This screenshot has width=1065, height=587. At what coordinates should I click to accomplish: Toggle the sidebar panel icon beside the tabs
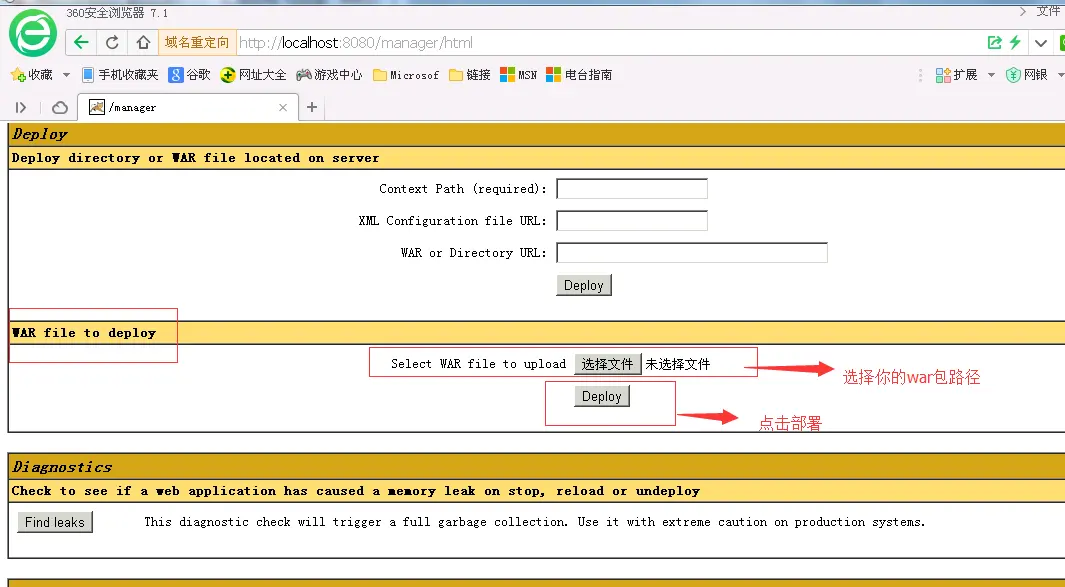(20, 107)
